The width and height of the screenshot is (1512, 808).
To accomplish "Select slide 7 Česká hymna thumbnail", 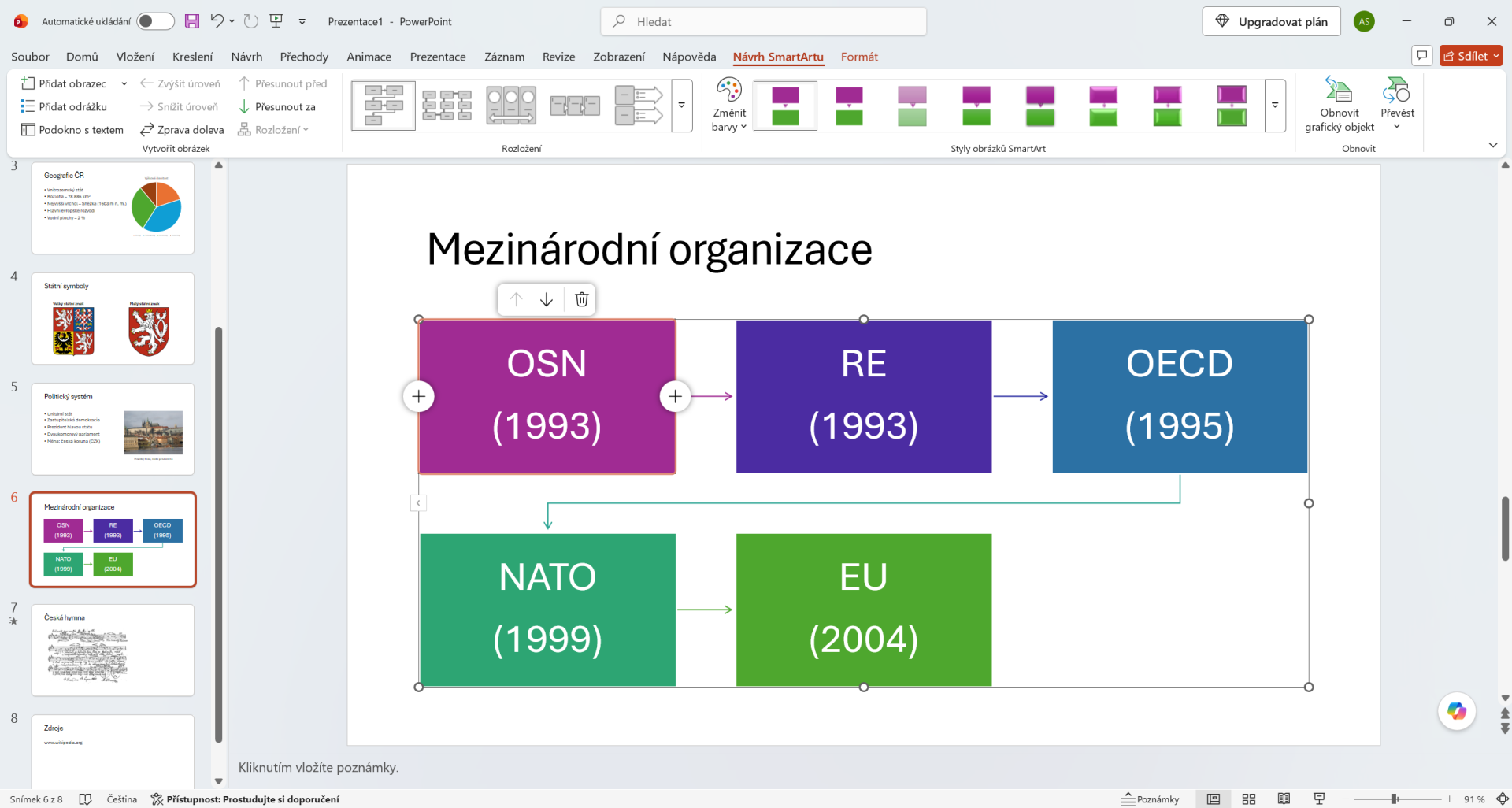I will tap(113, 650).
